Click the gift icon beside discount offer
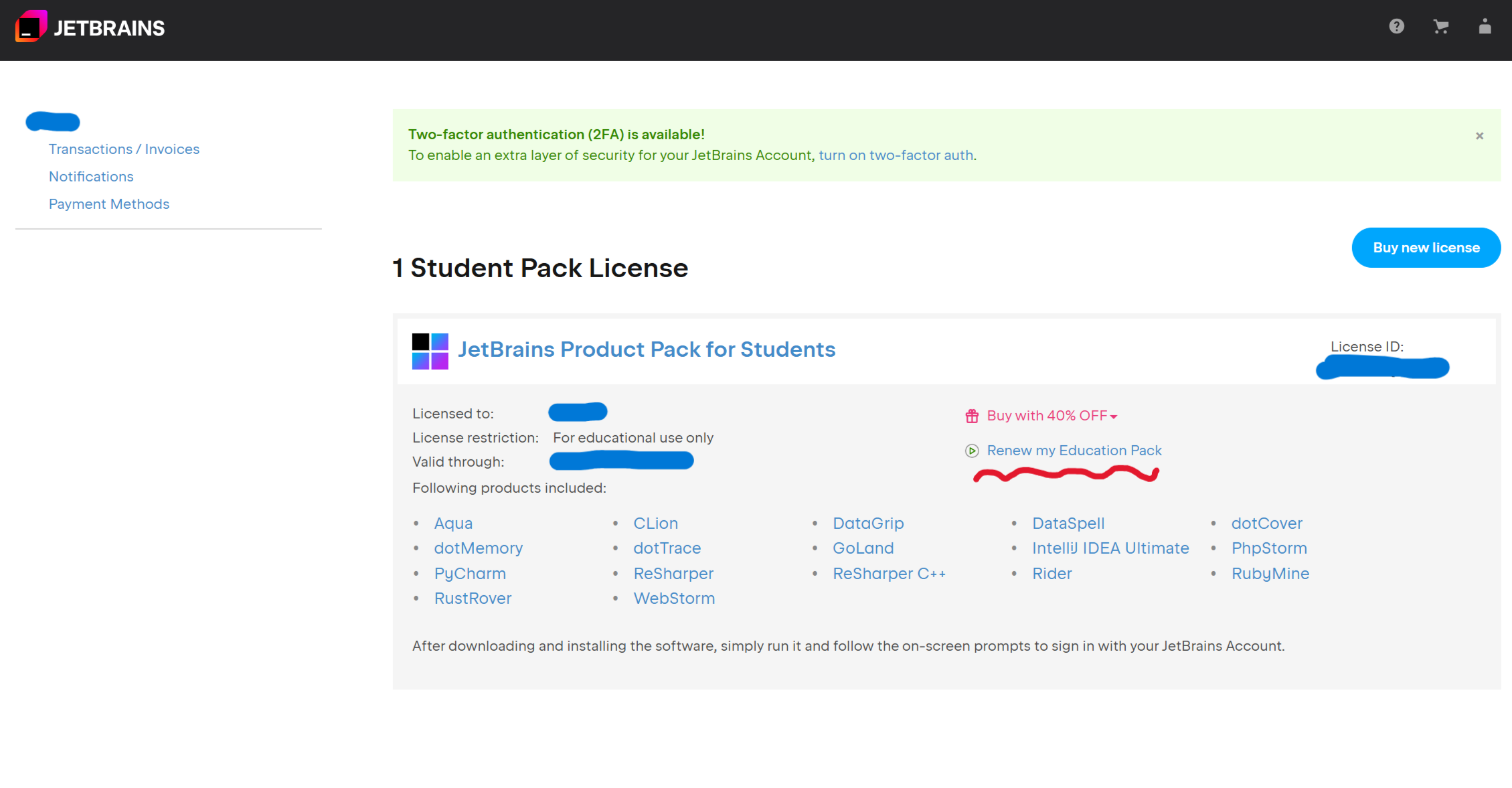 (972, 416)
